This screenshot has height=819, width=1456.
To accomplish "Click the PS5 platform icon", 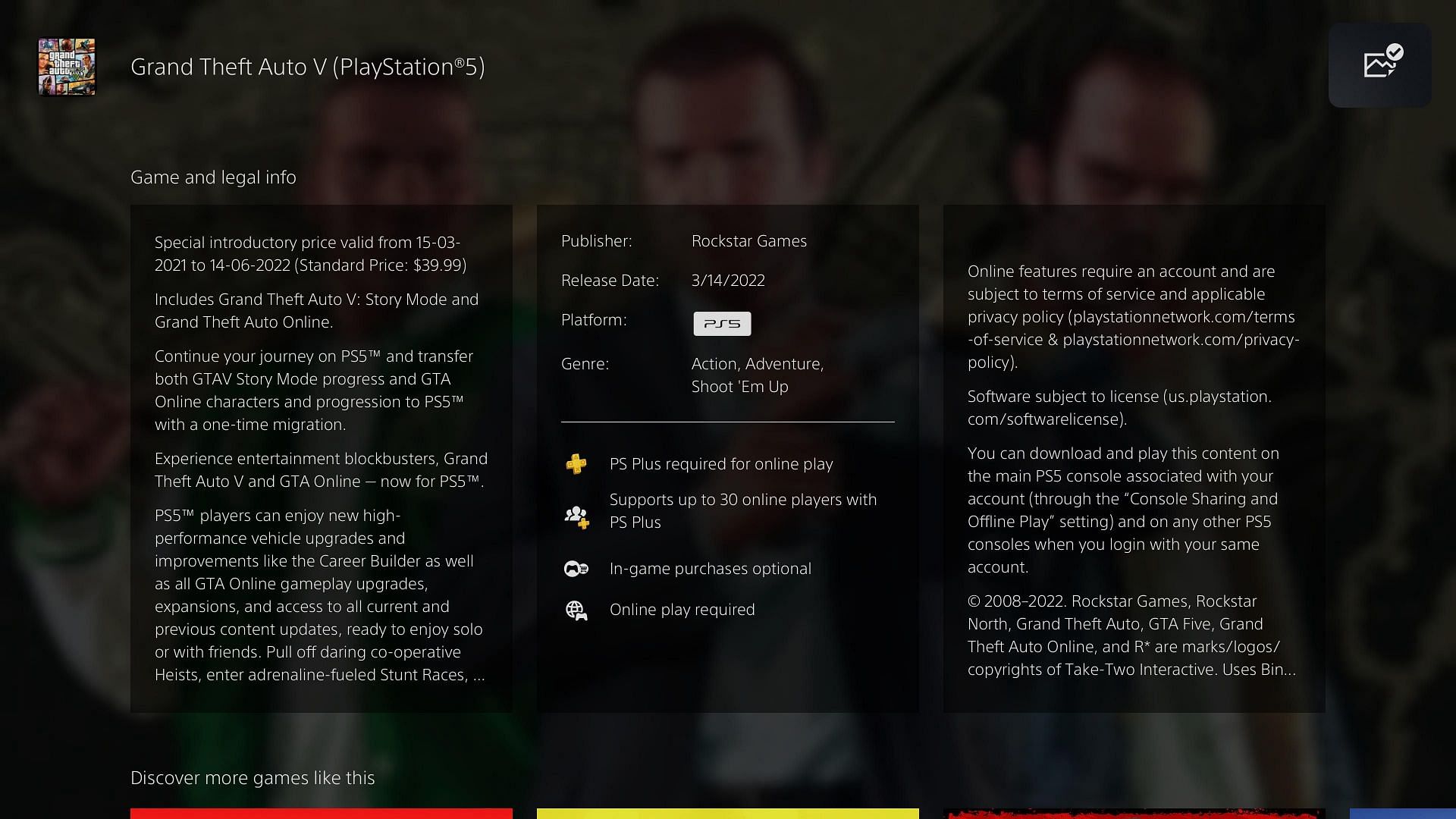I will pyautogui.click(x=721, y=322).
